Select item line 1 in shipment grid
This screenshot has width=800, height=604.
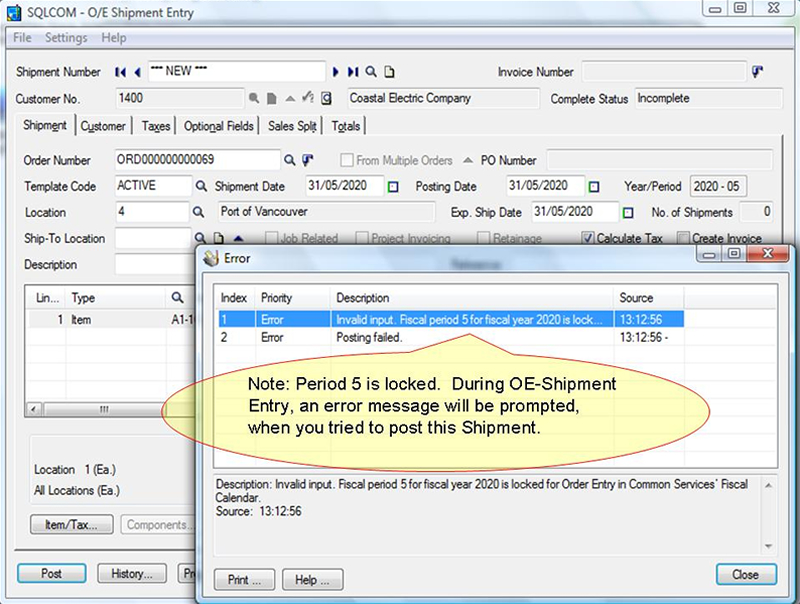(111, 320)
